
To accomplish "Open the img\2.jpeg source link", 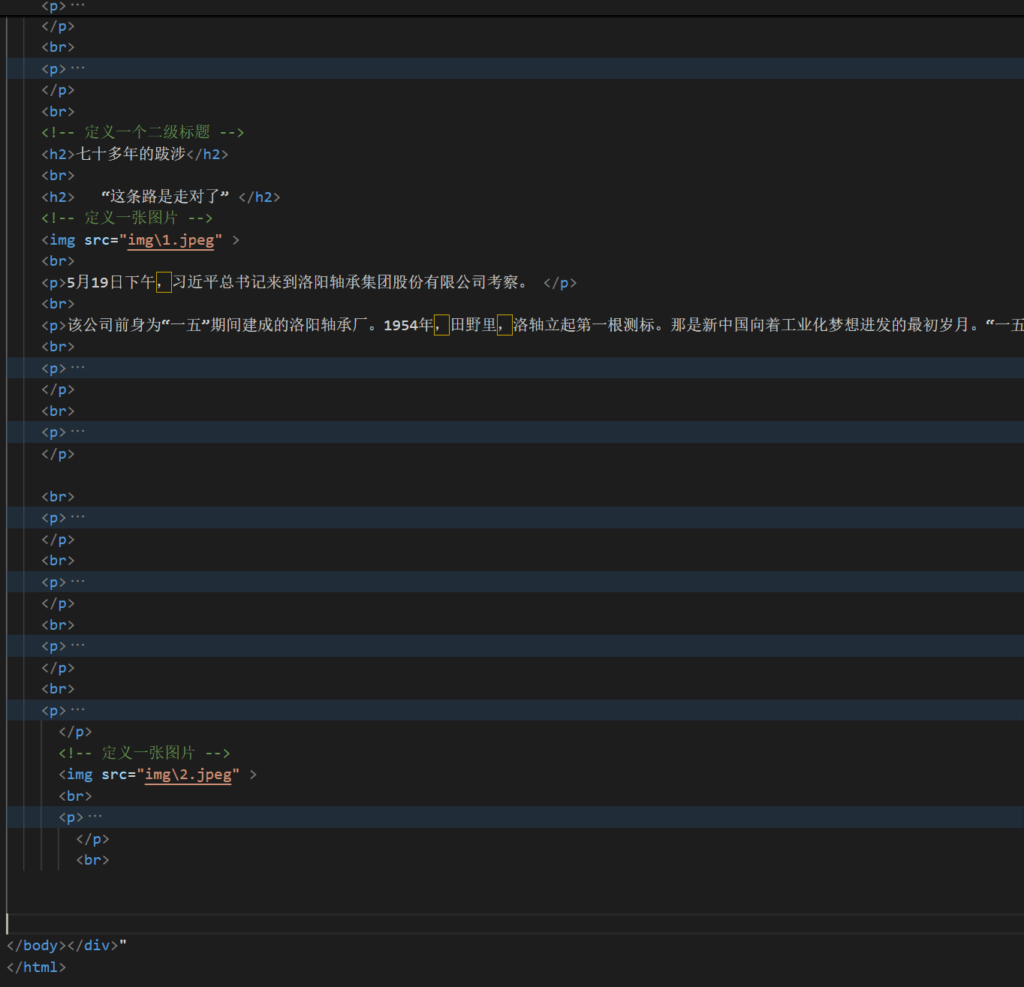I will point(187,774).
